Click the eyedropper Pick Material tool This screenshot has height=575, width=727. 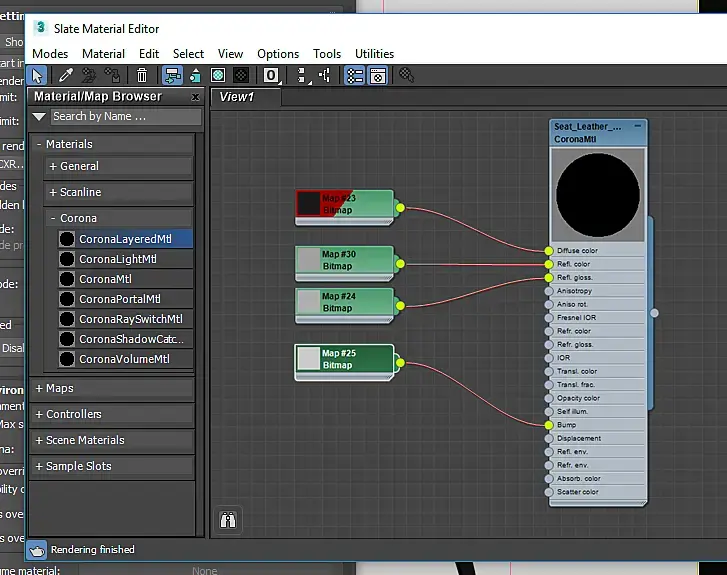(x=66, y=75)
